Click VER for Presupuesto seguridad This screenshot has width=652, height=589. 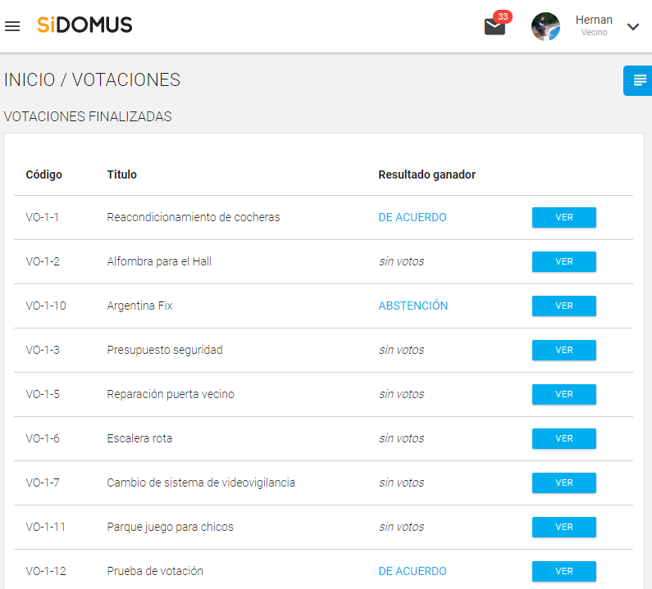563,350
